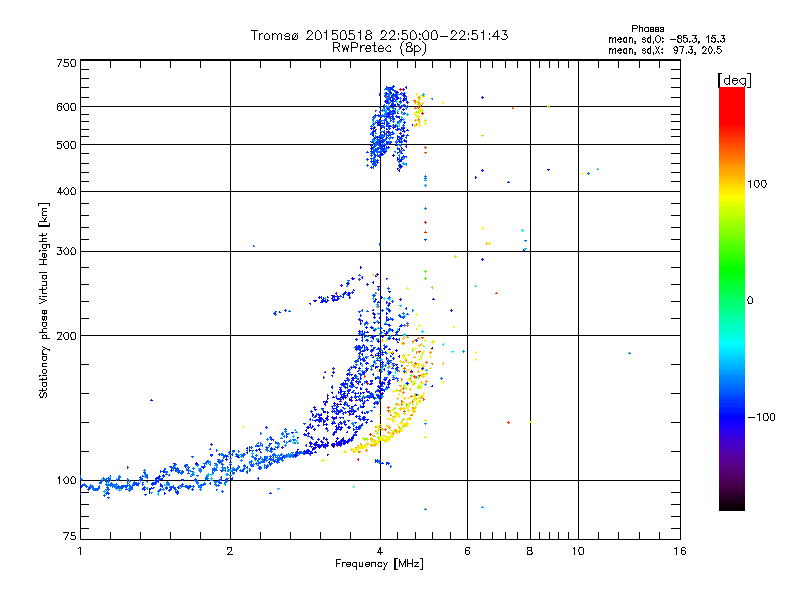Click the x-axis tick label "16"
The width and height of the screenshot is (800, 600).
[680, 551]
